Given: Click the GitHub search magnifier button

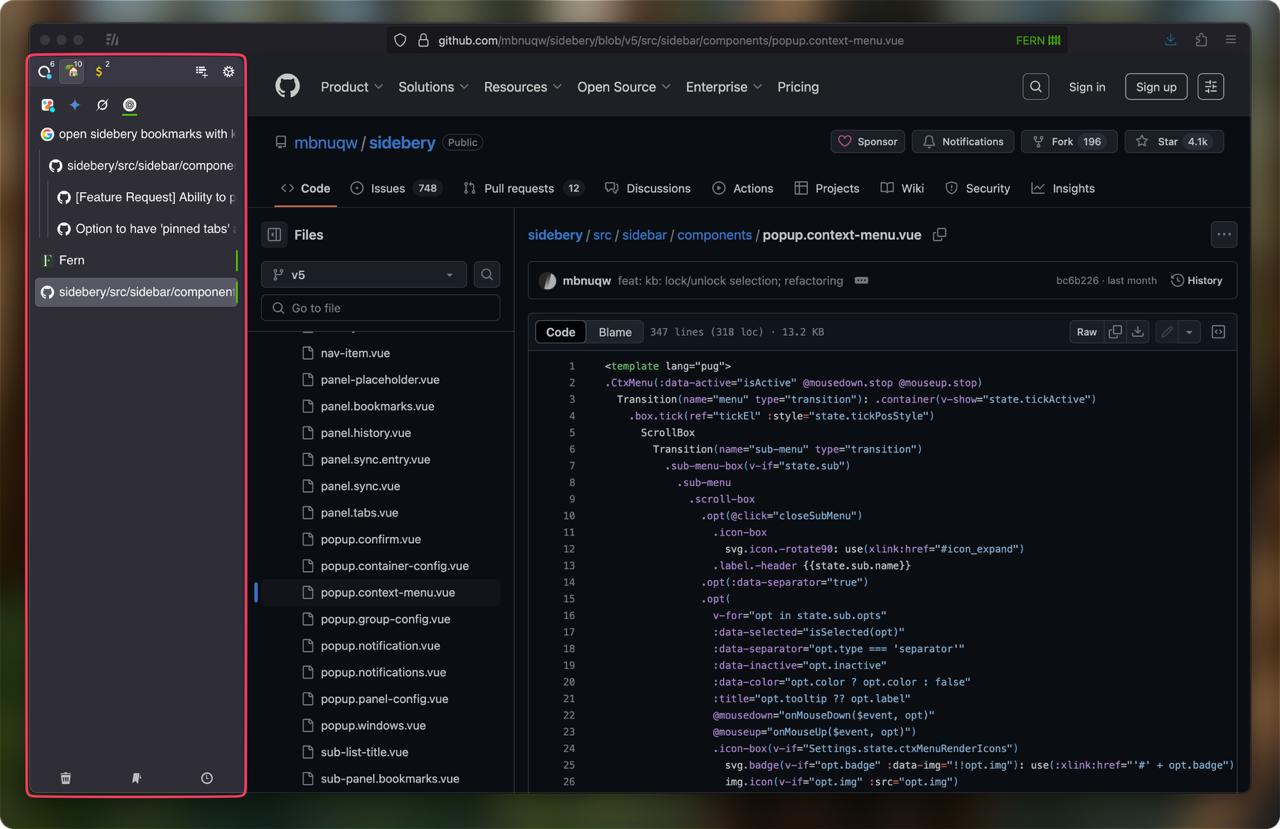Looking at the screenshot, I should (1036, 87).
